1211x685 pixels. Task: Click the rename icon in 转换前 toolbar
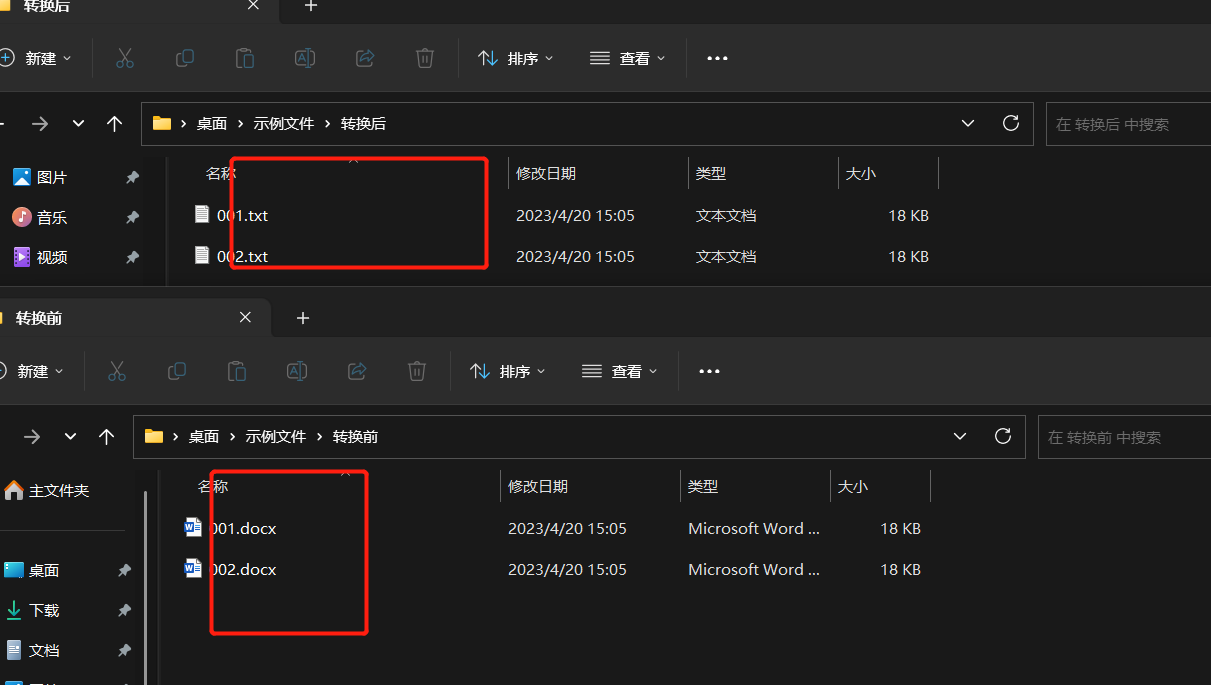tap(297, 371)
